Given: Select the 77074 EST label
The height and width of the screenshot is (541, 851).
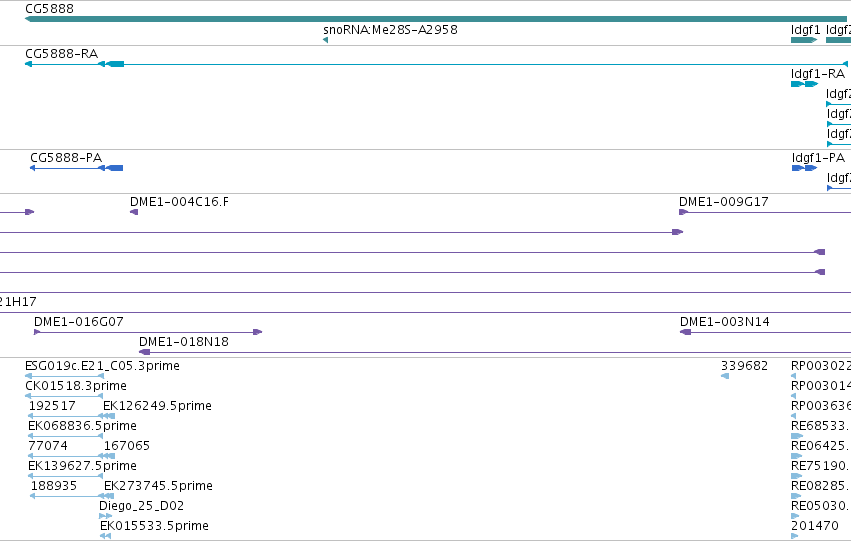Looking at the screenshot, I should click(48, 446).
